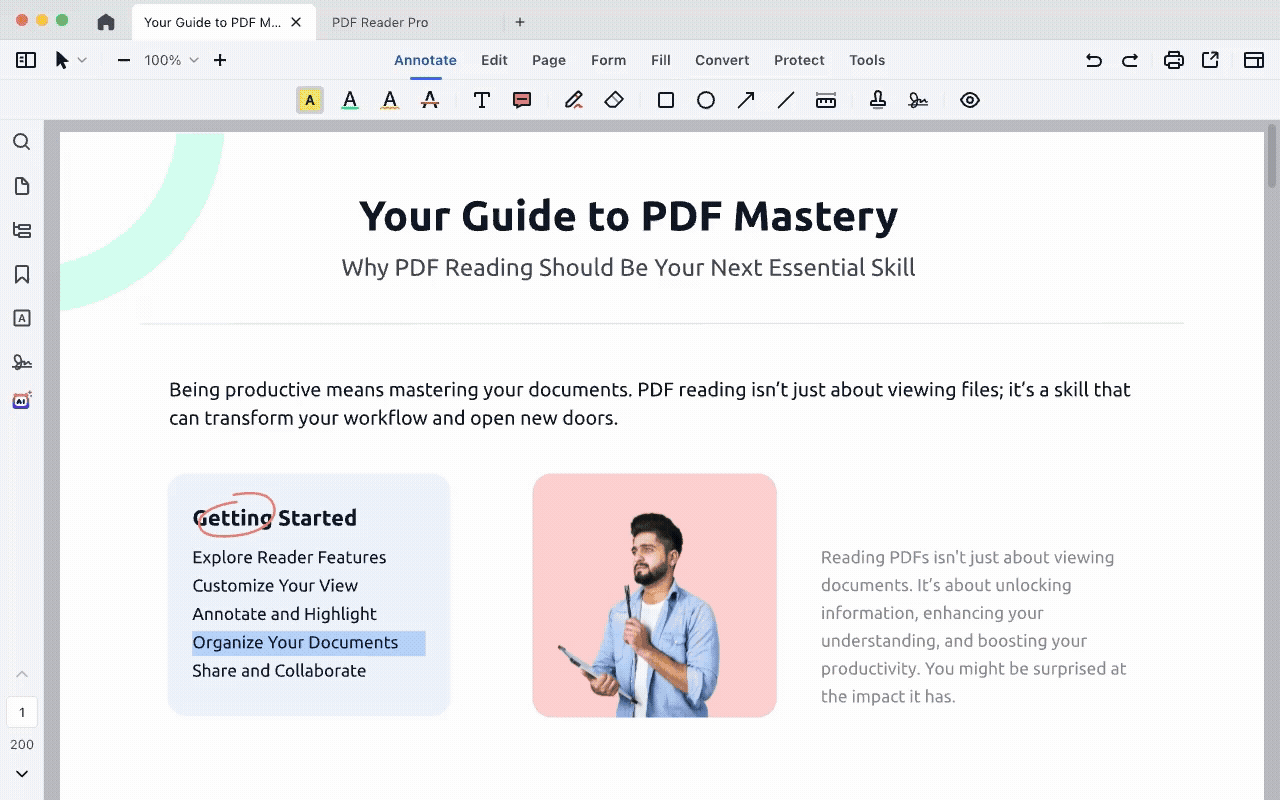Open the Signature tool in toolbar
The image size is (1280, 800).
click(x=918, y=100)
